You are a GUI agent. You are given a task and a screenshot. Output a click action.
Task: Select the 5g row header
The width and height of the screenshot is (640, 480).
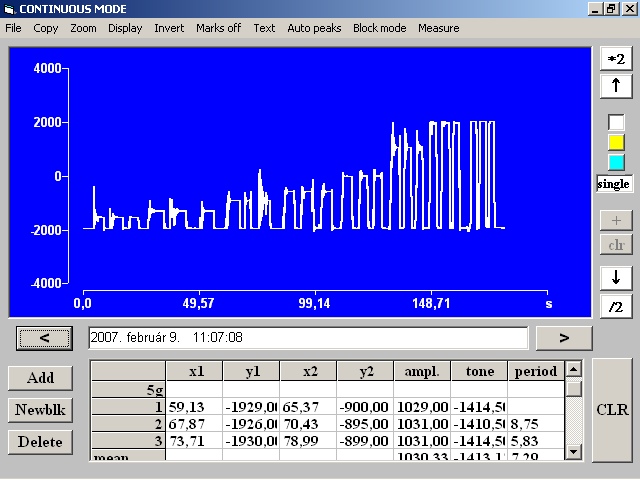click(x=129, y=390)
